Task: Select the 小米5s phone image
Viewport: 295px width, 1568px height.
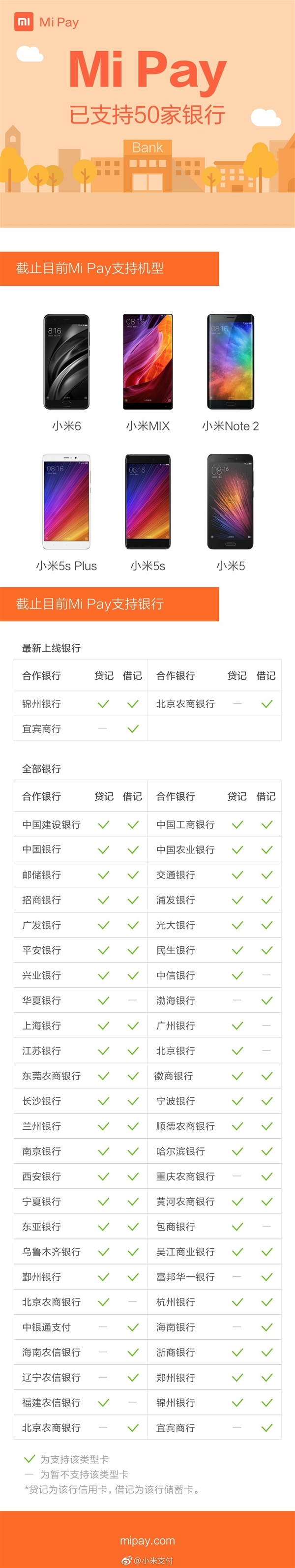Action: [148, 502]
